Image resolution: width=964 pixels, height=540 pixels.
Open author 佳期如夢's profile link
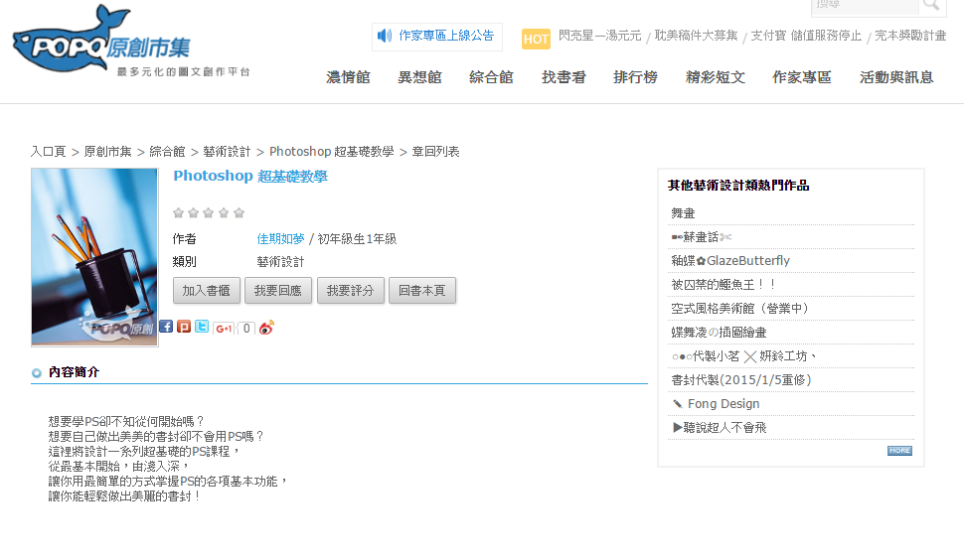tap(280, 239)
